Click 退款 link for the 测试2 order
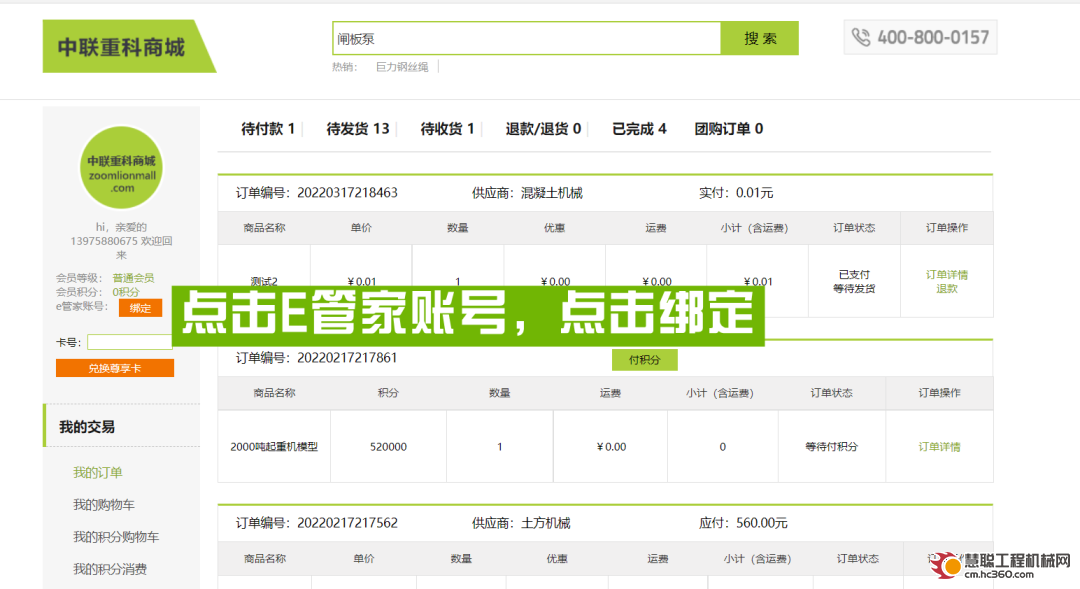This screenshot has height=589, width=1080. (x=946, y=289)
